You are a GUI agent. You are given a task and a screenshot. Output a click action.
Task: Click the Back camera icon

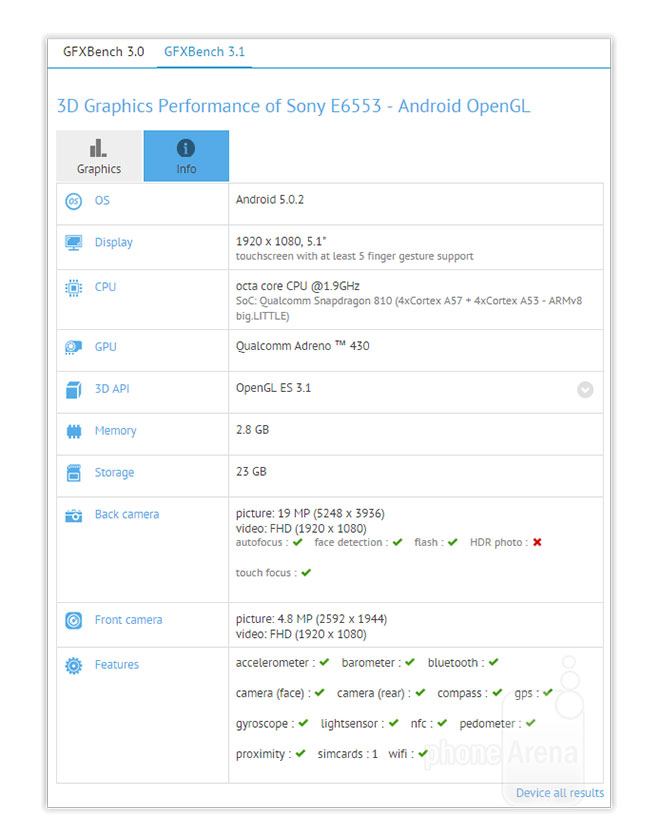74,516
